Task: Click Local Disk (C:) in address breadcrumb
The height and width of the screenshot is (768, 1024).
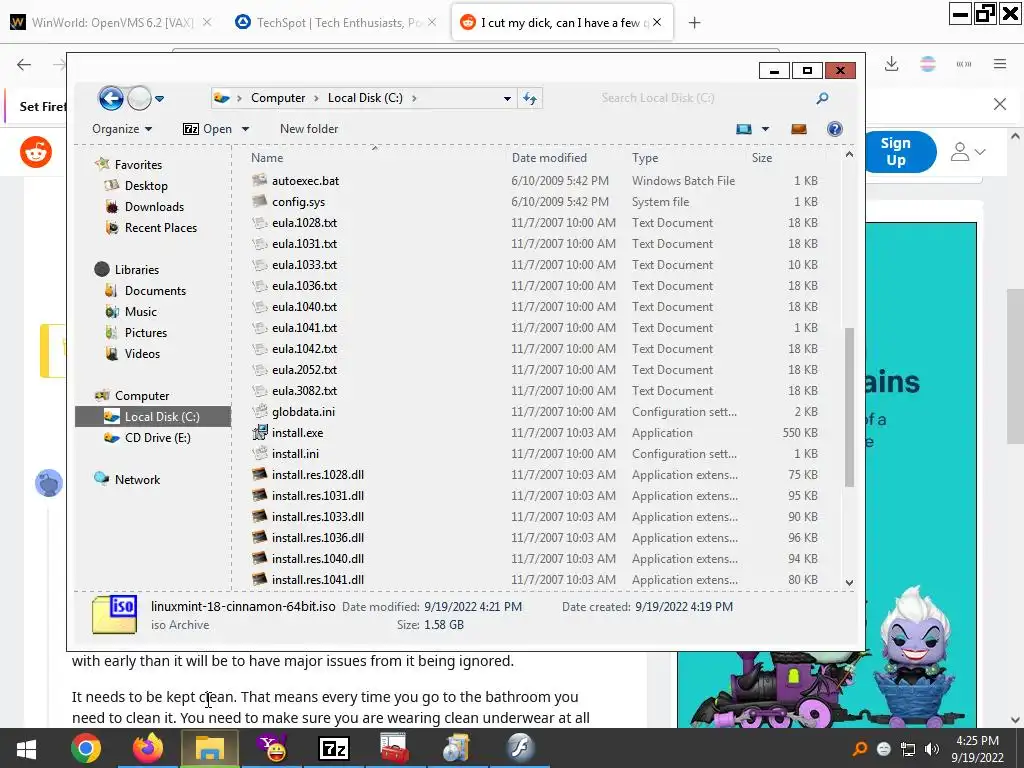Action: (365, 98)
